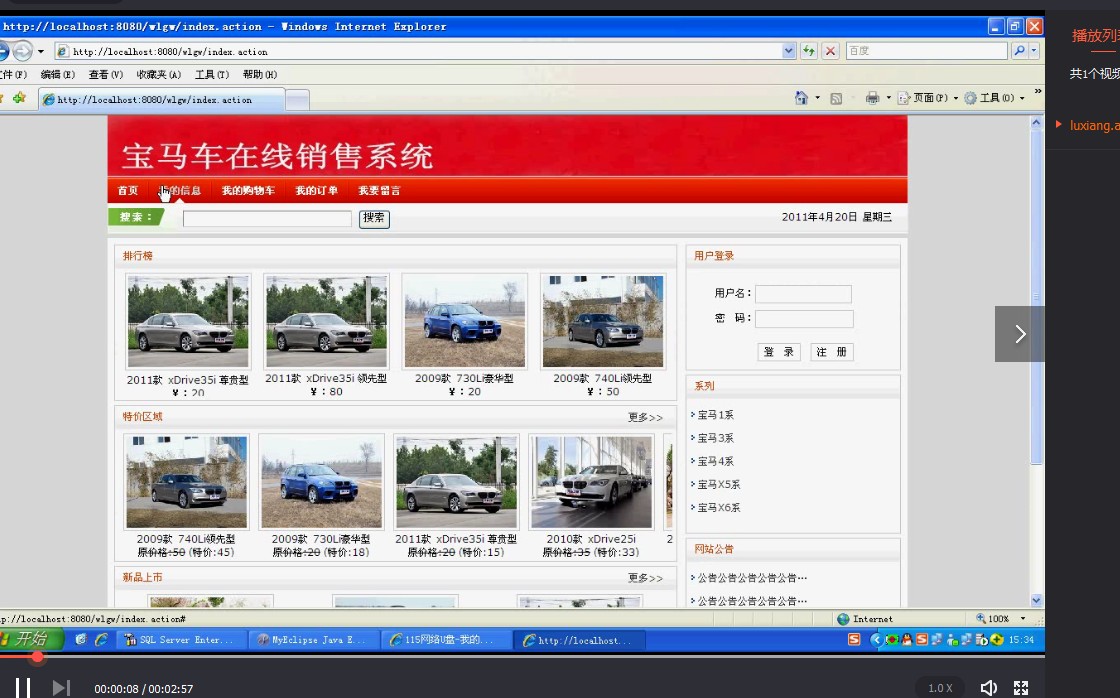Switch to MyEclipse Java taskbar button
This screenshot has width=1120, height=698.
tap(314, 640)
